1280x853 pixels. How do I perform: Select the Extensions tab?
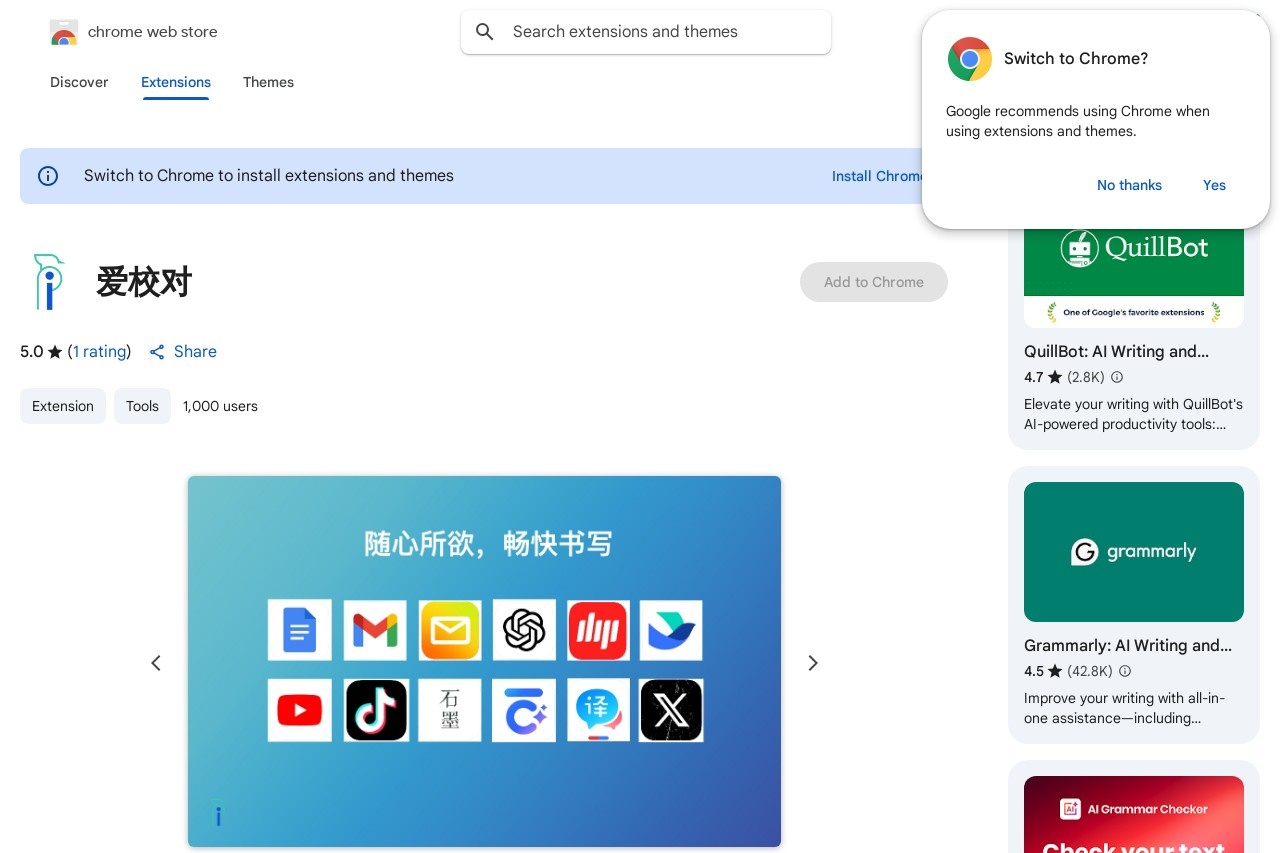pos(176,82)
